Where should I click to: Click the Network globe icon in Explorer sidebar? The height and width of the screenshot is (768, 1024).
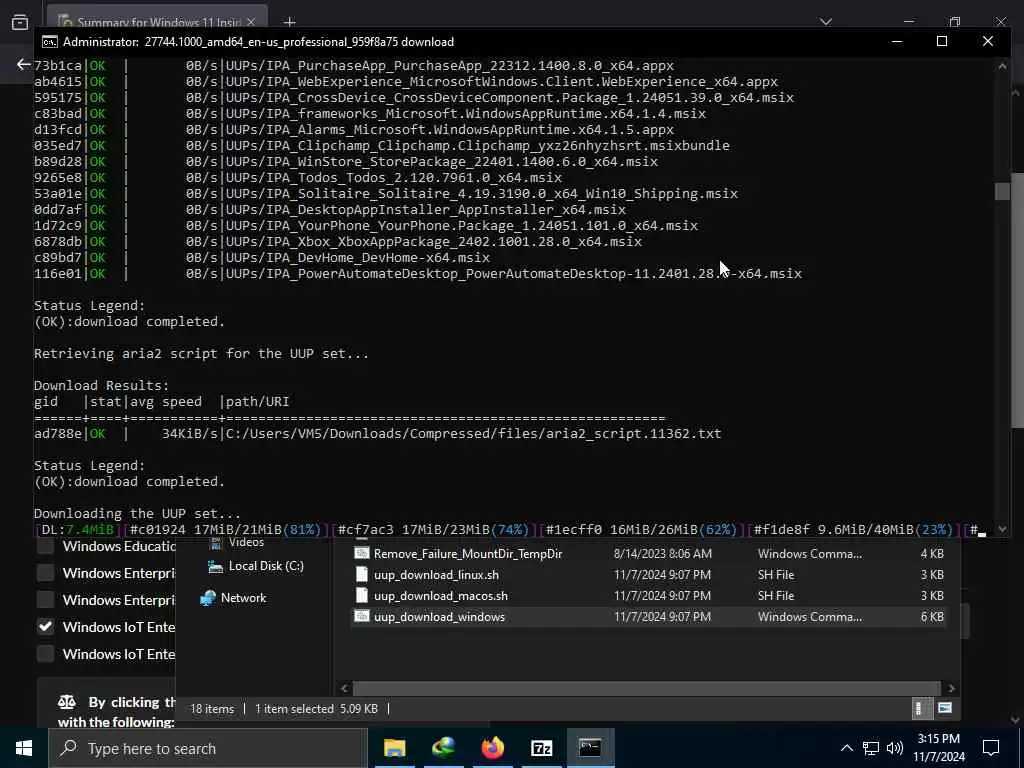208,598
